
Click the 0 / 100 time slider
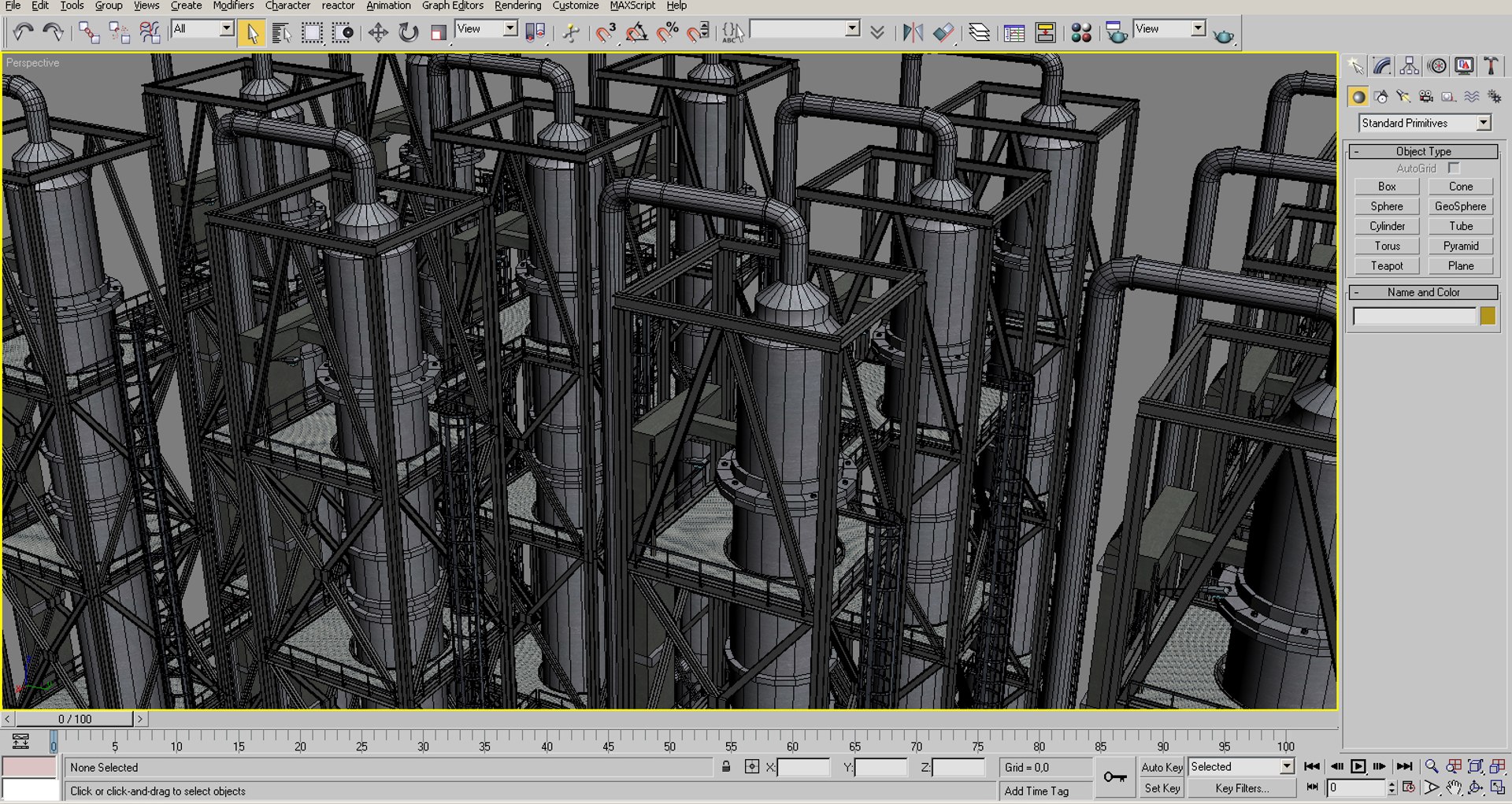[x=75, y=719]
